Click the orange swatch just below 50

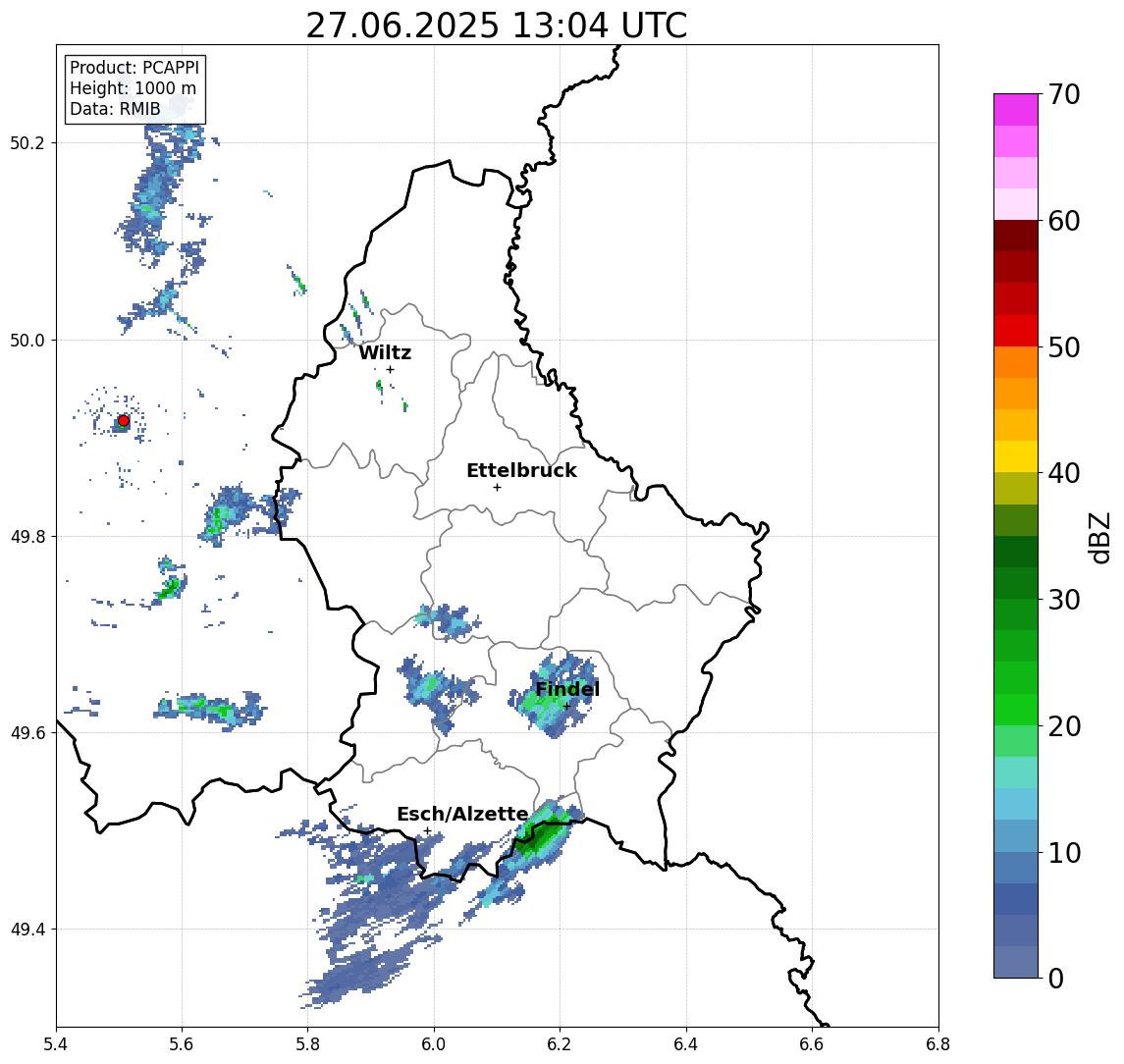[x=1016, y=362]
